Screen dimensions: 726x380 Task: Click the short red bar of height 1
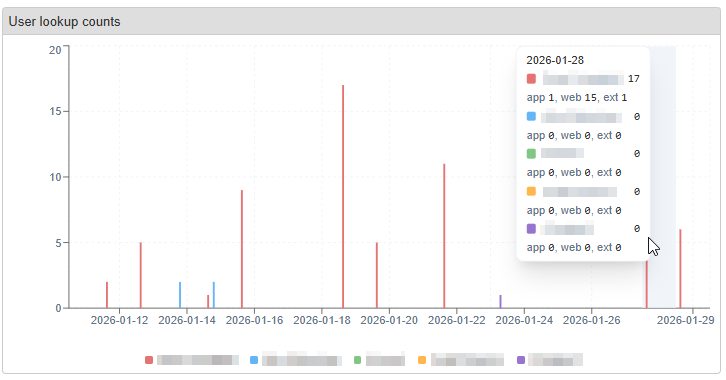coord(208,301)
